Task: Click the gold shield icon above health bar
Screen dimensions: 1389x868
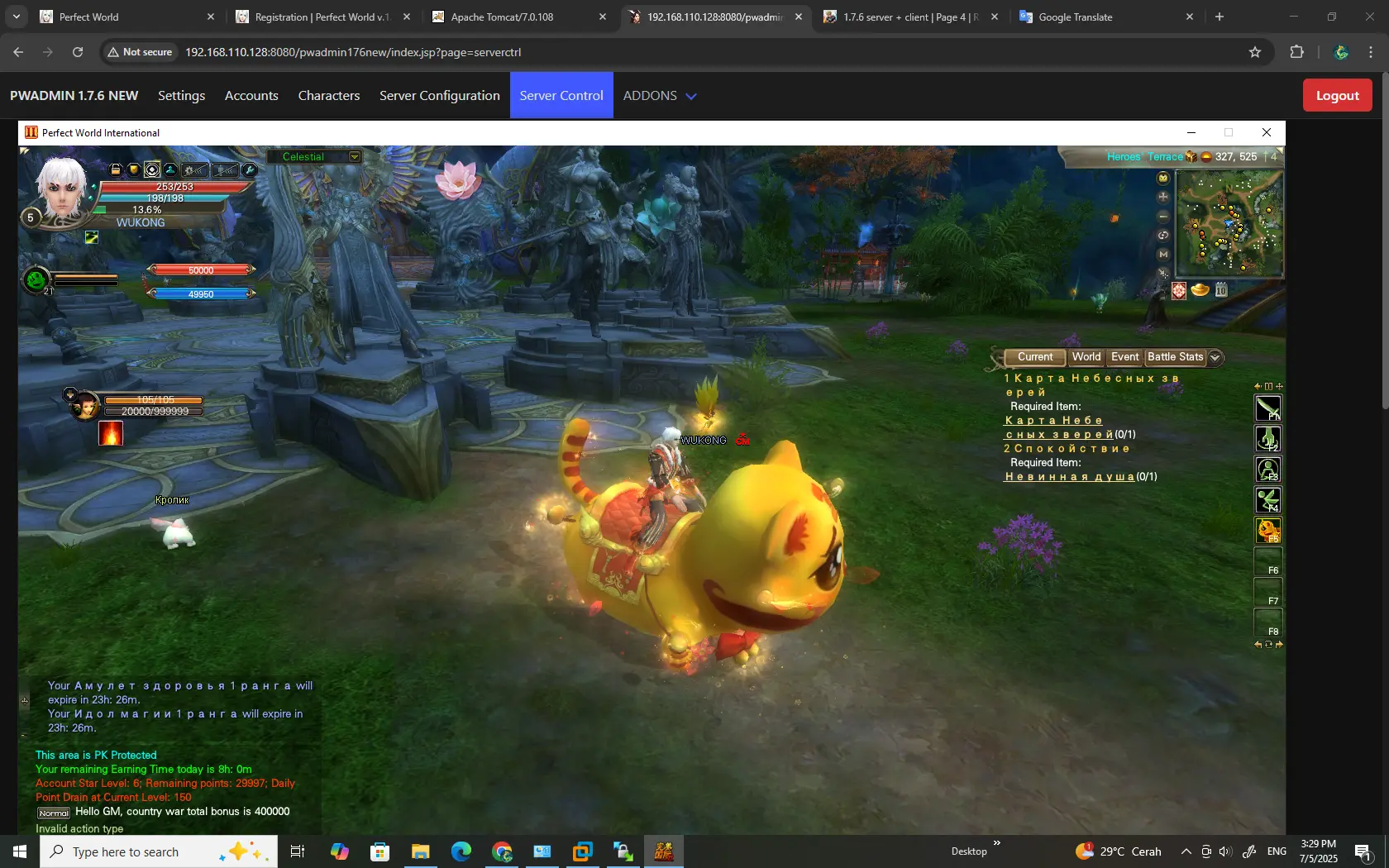Action: [x=134, y=169]
